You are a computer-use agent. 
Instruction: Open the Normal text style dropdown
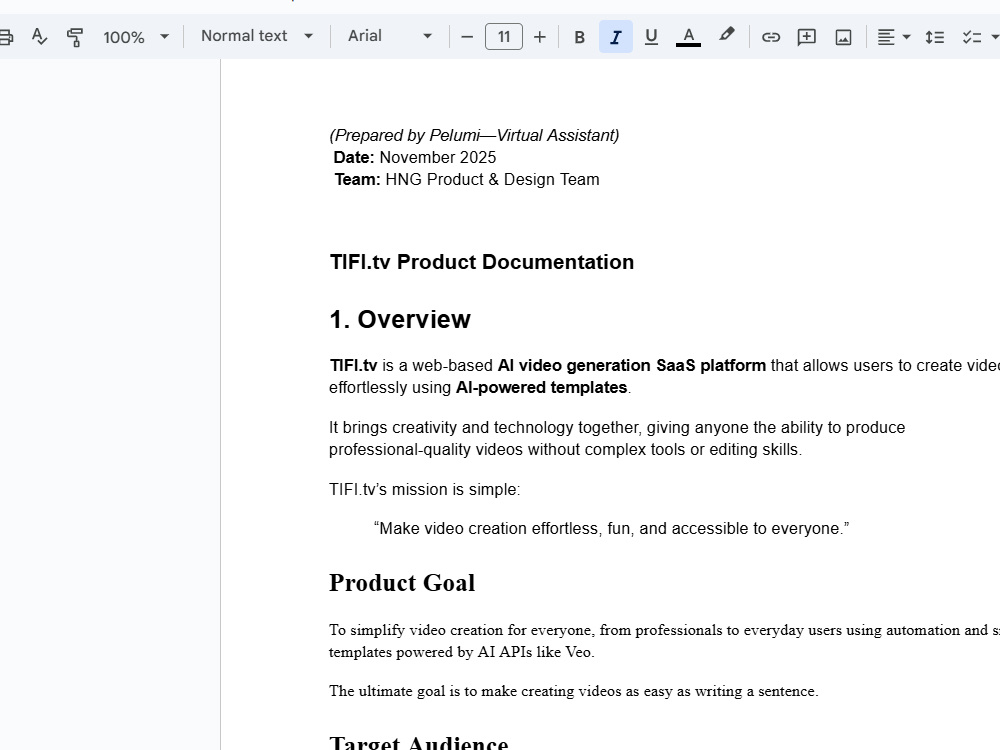[x=257, y=36]
